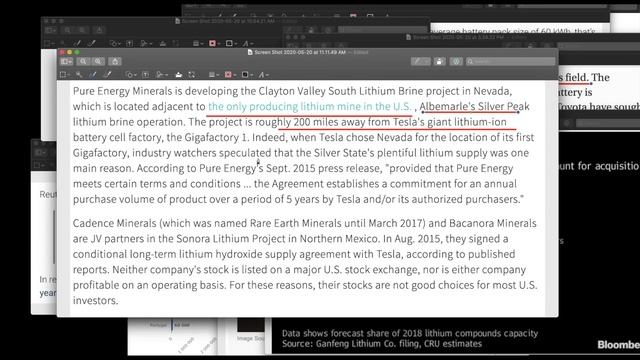Click the green full-screen button of front window
The width and height of the screenshot is (640, 360).
coord(77,52)
